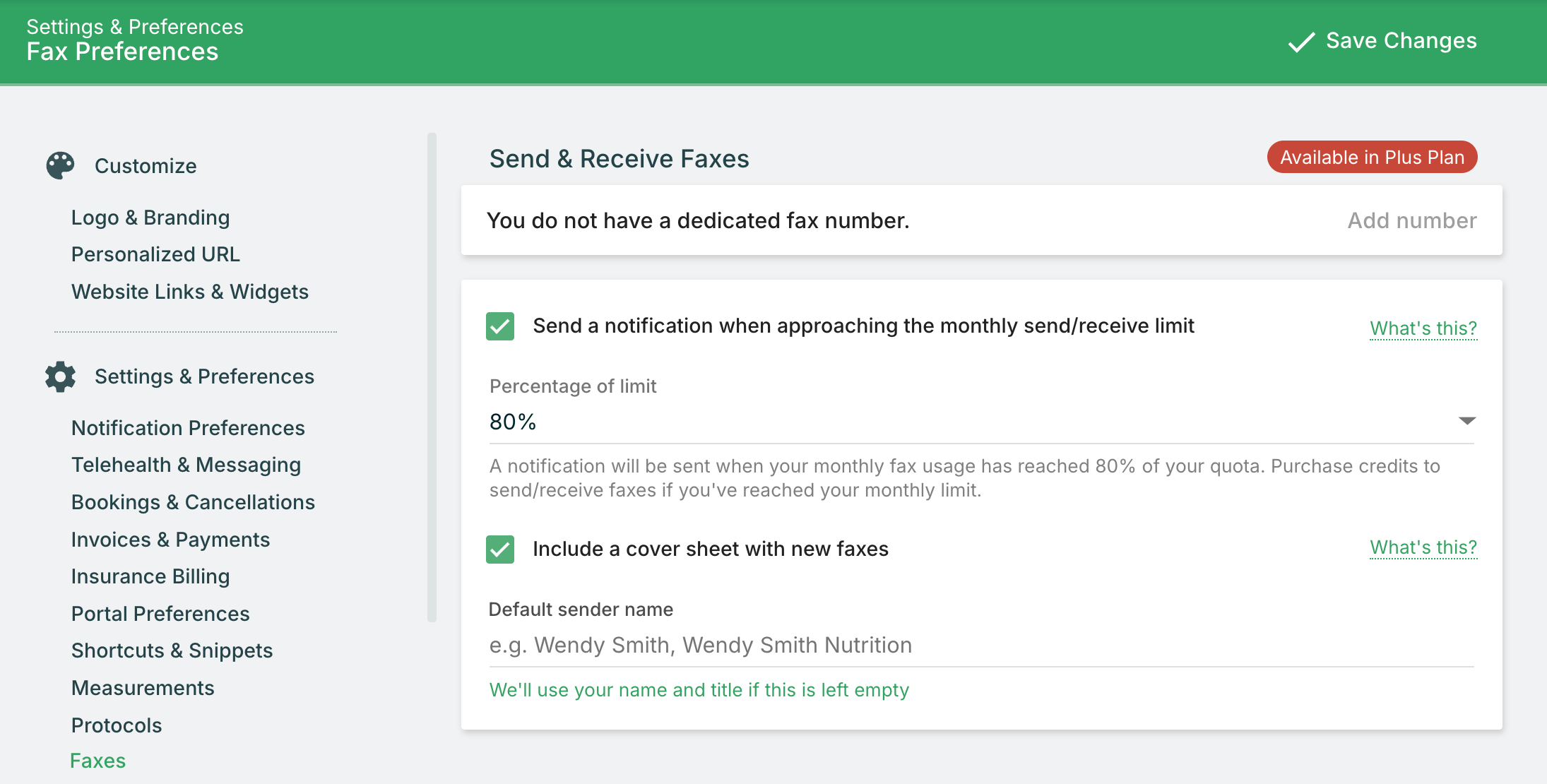The image size is (1547, 784).
Task: Open What's this? for cover sheet
Action: tap(1423, 547)
